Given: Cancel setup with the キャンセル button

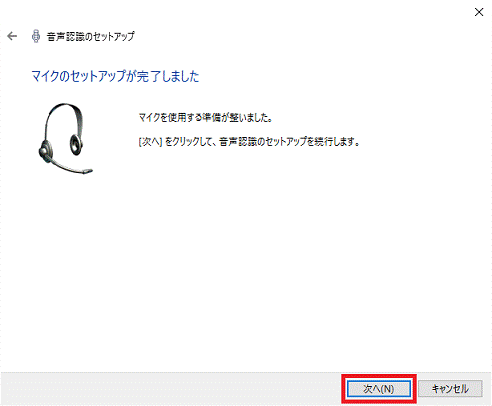Looking at the screenshot, I should point(450,389).
